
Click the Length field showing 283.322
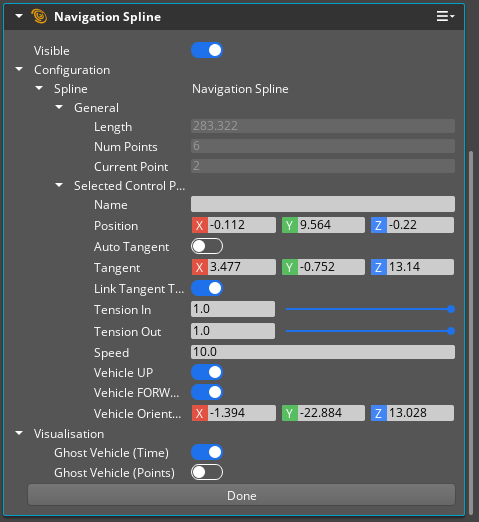[x=323, y=126]
